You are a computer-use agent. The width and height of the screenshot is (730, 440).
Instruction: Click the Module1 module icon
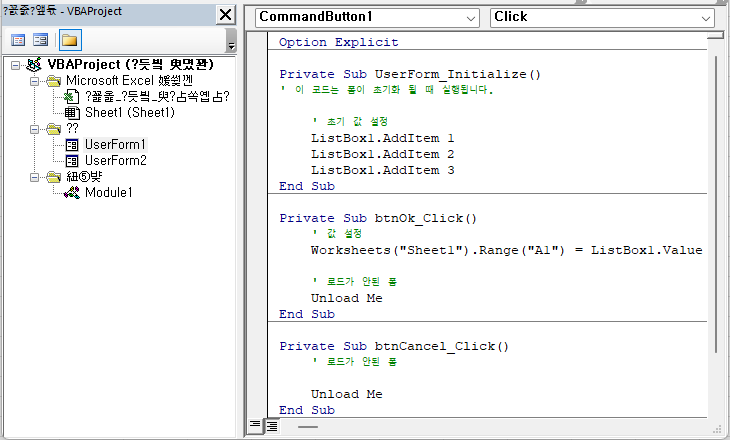point(72,193)
